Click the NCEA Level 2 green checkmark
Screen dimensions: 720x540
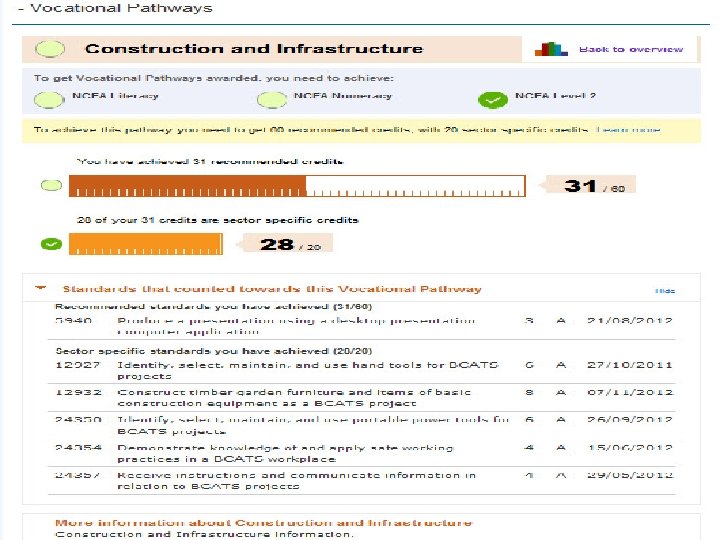493,100
